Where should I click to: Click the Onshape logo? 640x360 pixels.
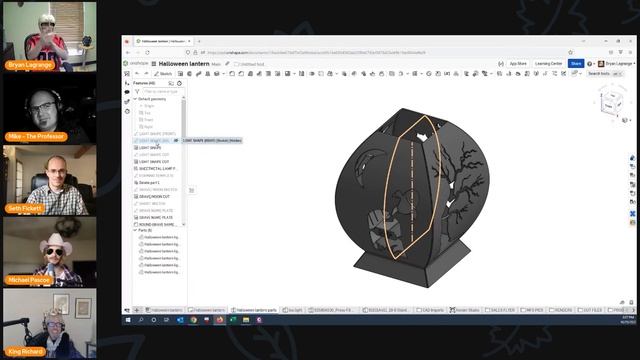pyautogui.click(x=136, y=64)
